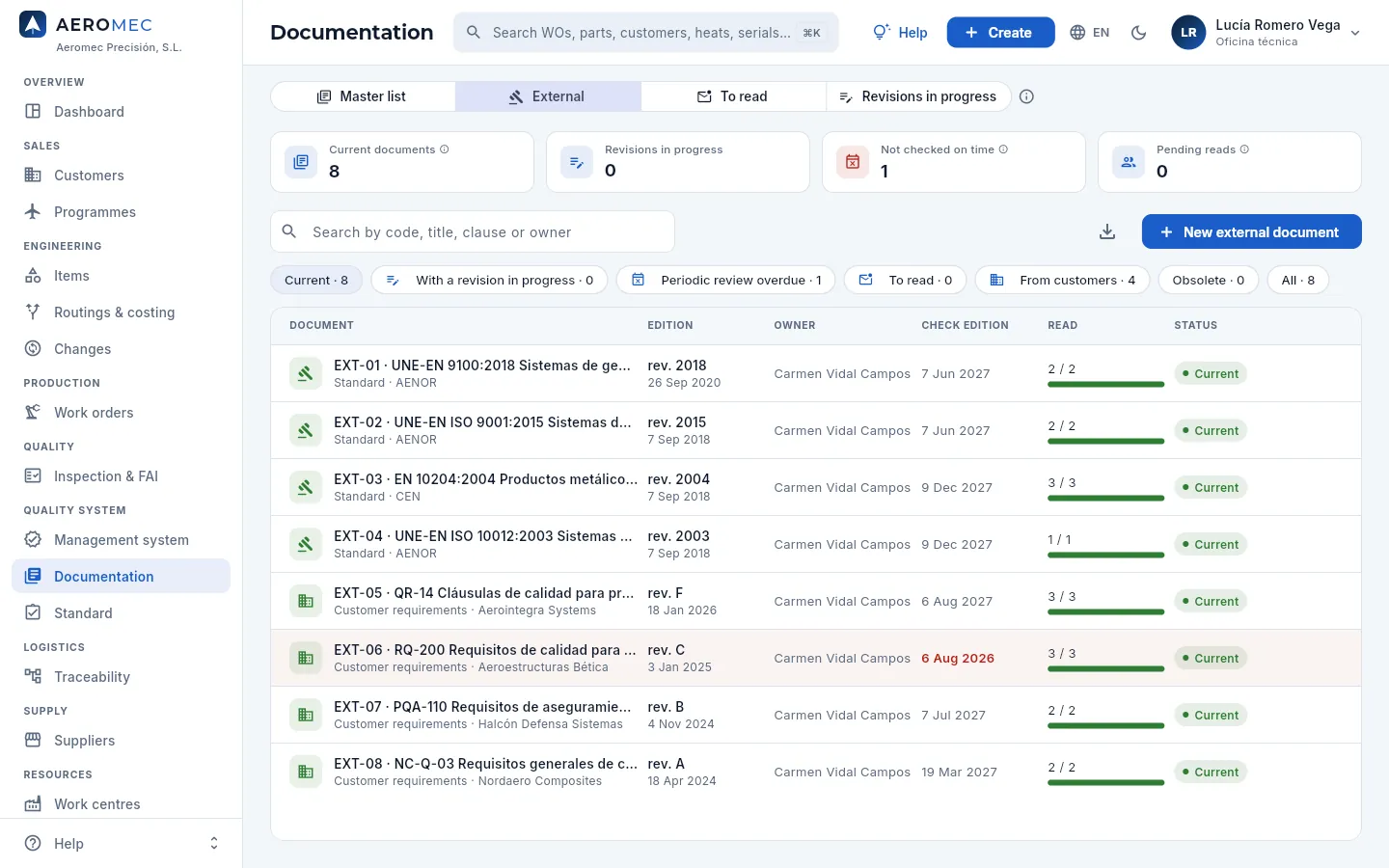Go to Programmes section
Image resolution: width=1389 pixels, height=868 pixels.
[122, 212]
